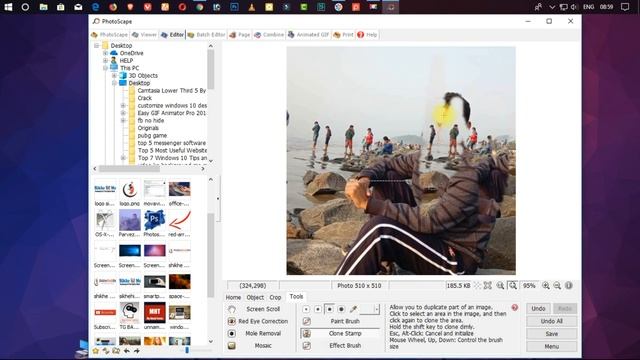Pick color with the eyedropper icon
The image size is (640, 360).
tap(353, 309)
